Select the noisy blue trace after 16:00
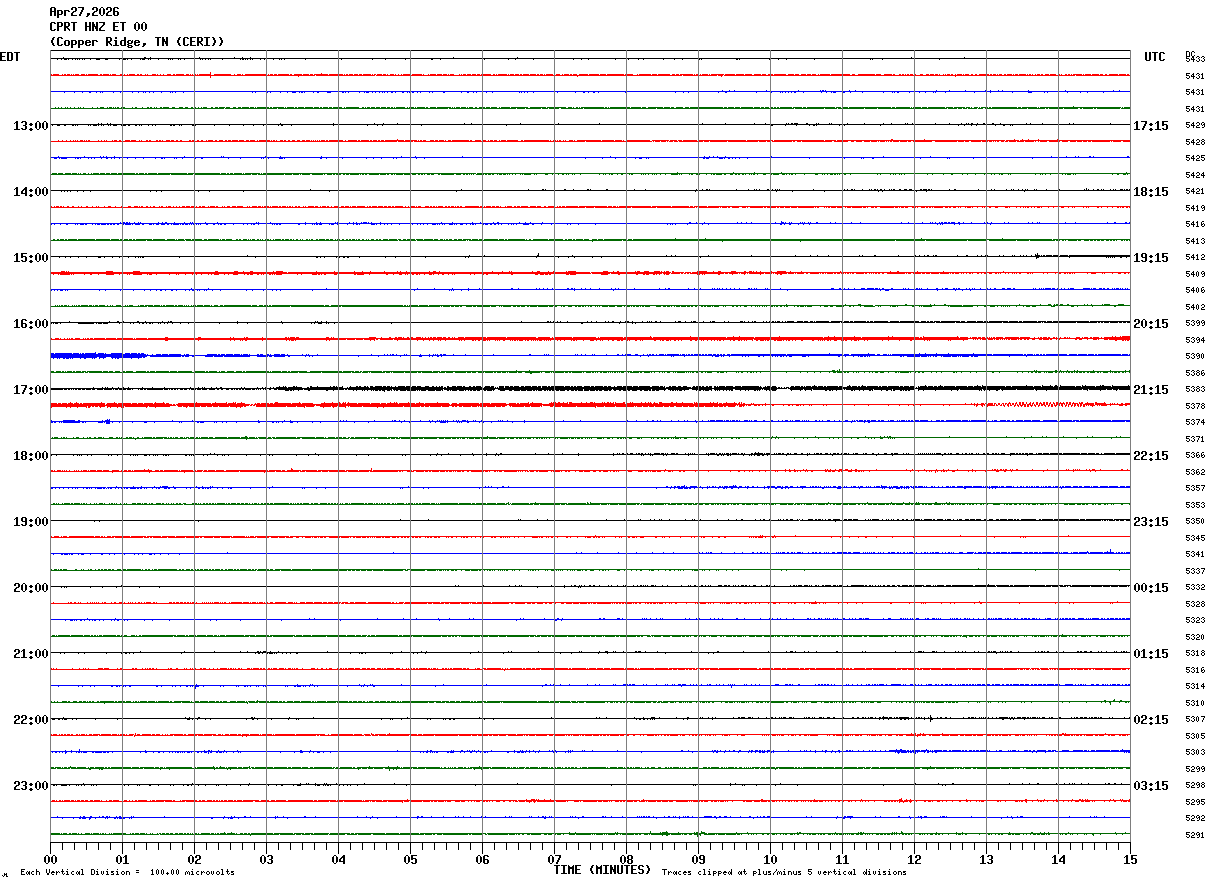Viewport: 1210px width, 886px height. pyautogui.click(x=590, y=355)
